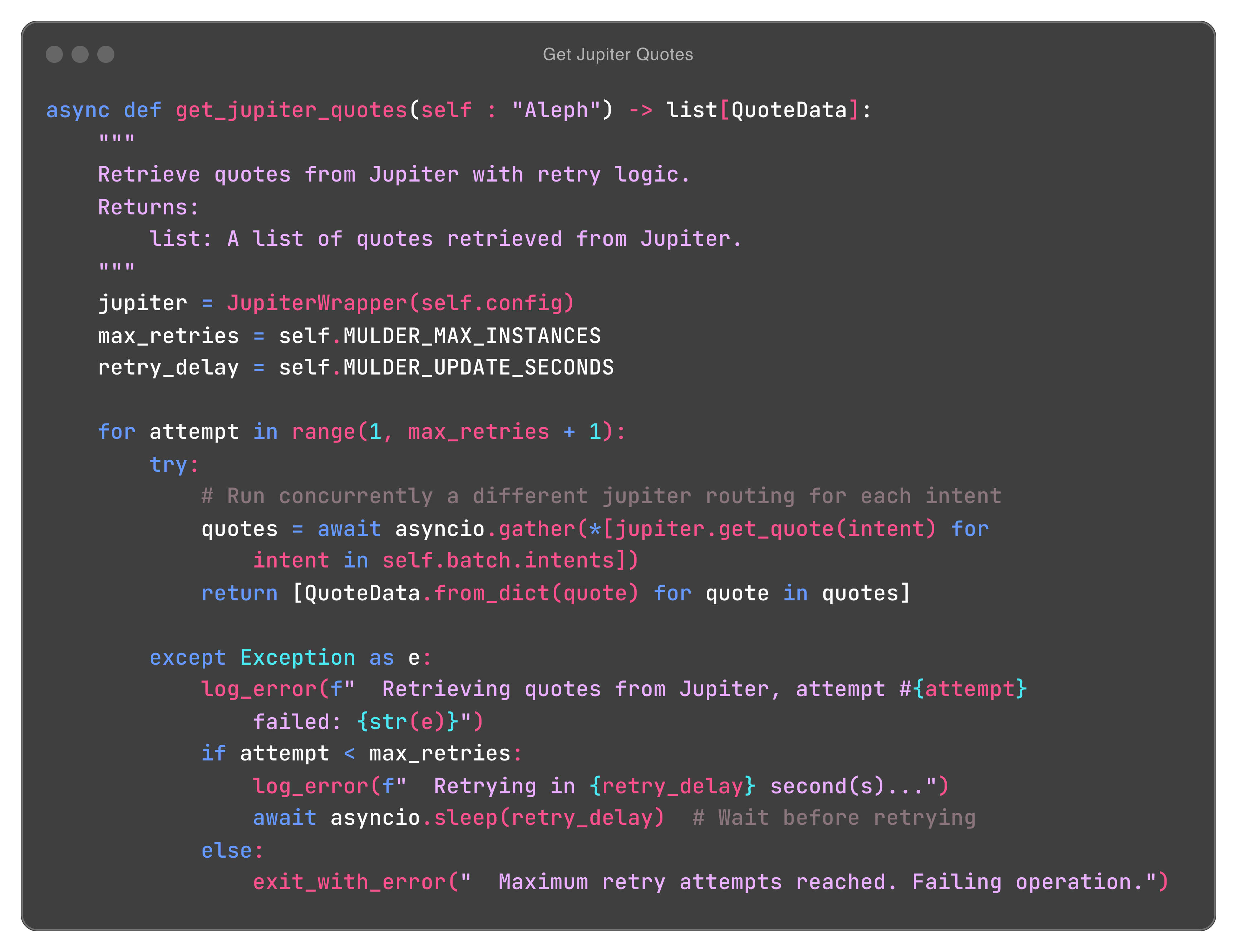
Task: Click the else keyword
Action: (x=227, y=851)
